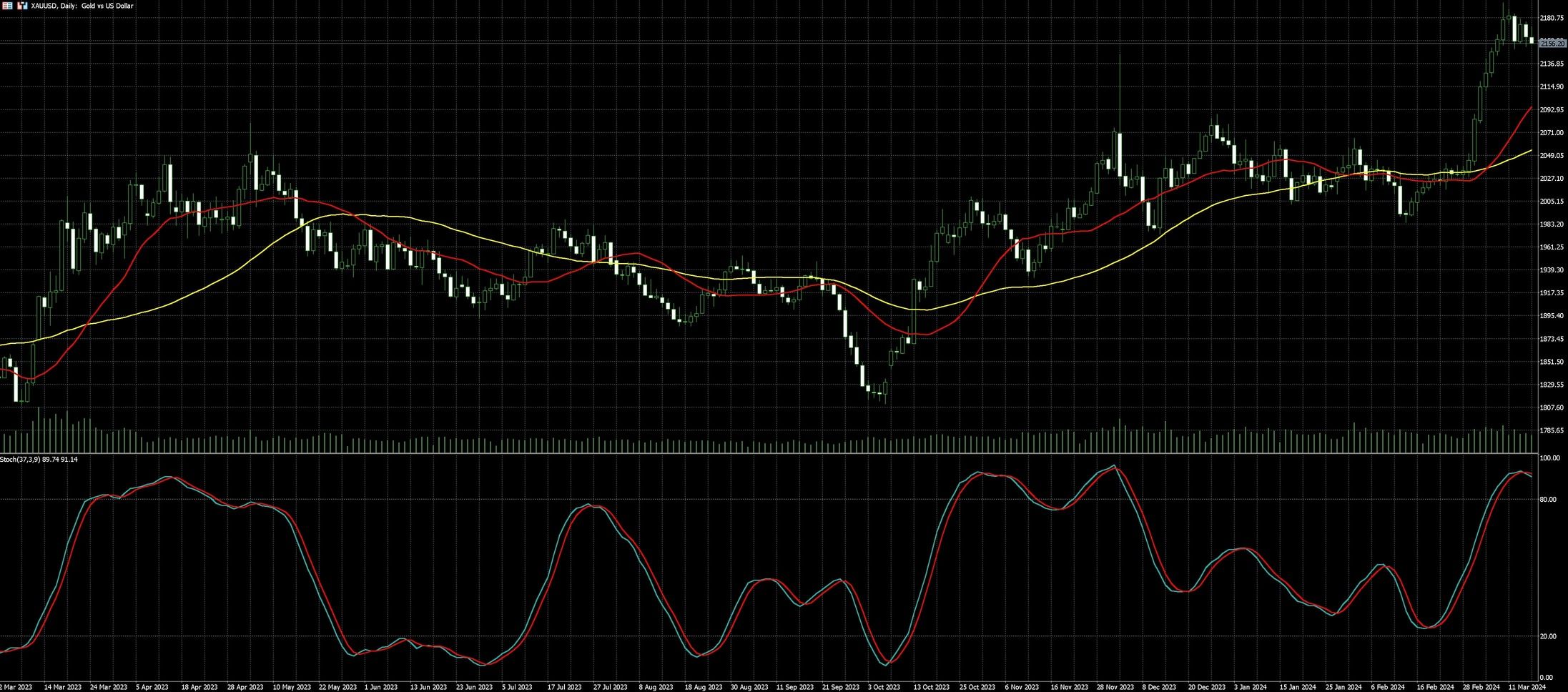Click the 17 Jul 2023 date label
Viewport: 1568px width, 692px height.
[x=563, y=687]
